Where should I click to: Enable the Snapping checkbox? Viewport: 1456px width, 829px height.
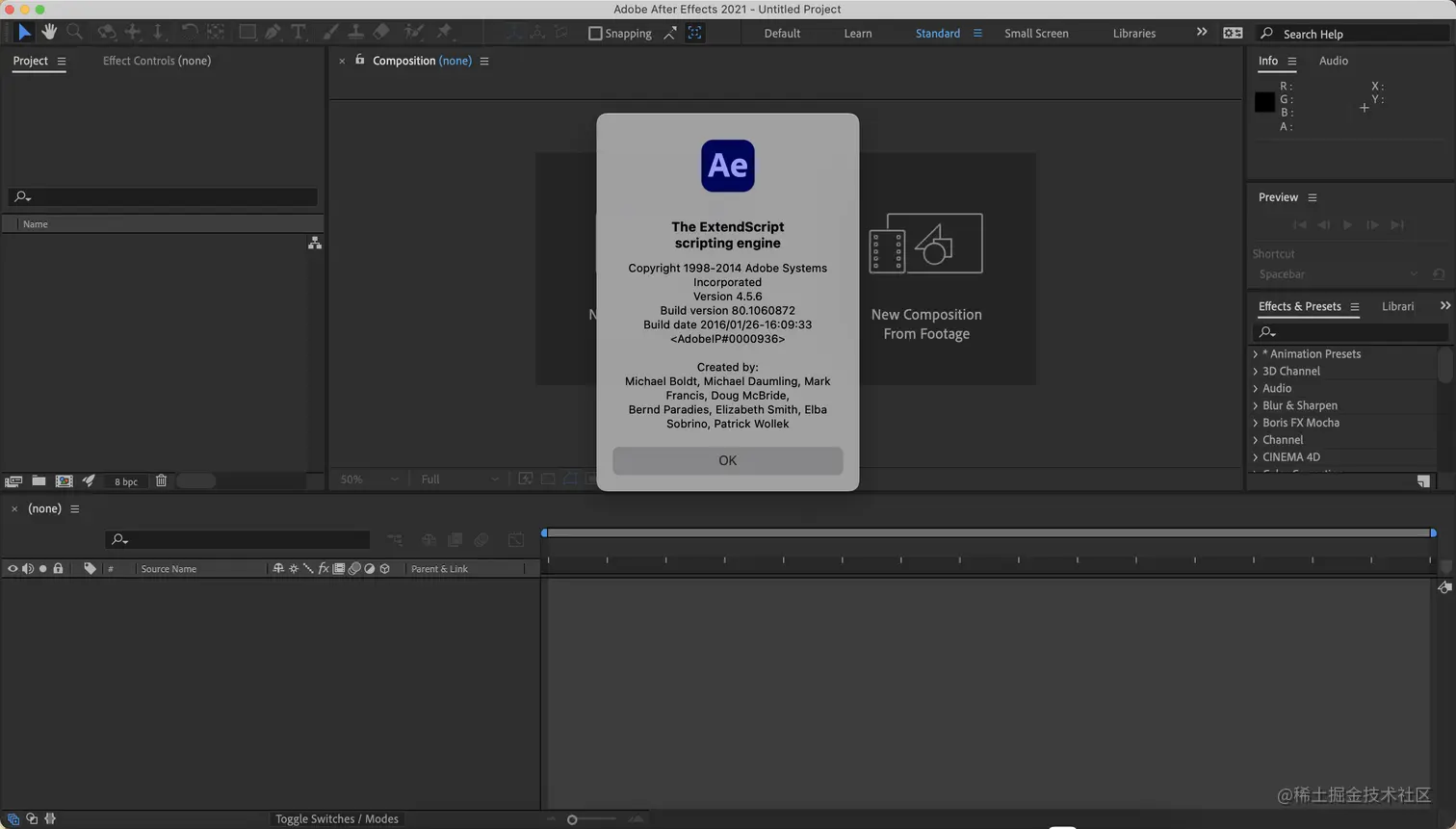click(595, 33)
